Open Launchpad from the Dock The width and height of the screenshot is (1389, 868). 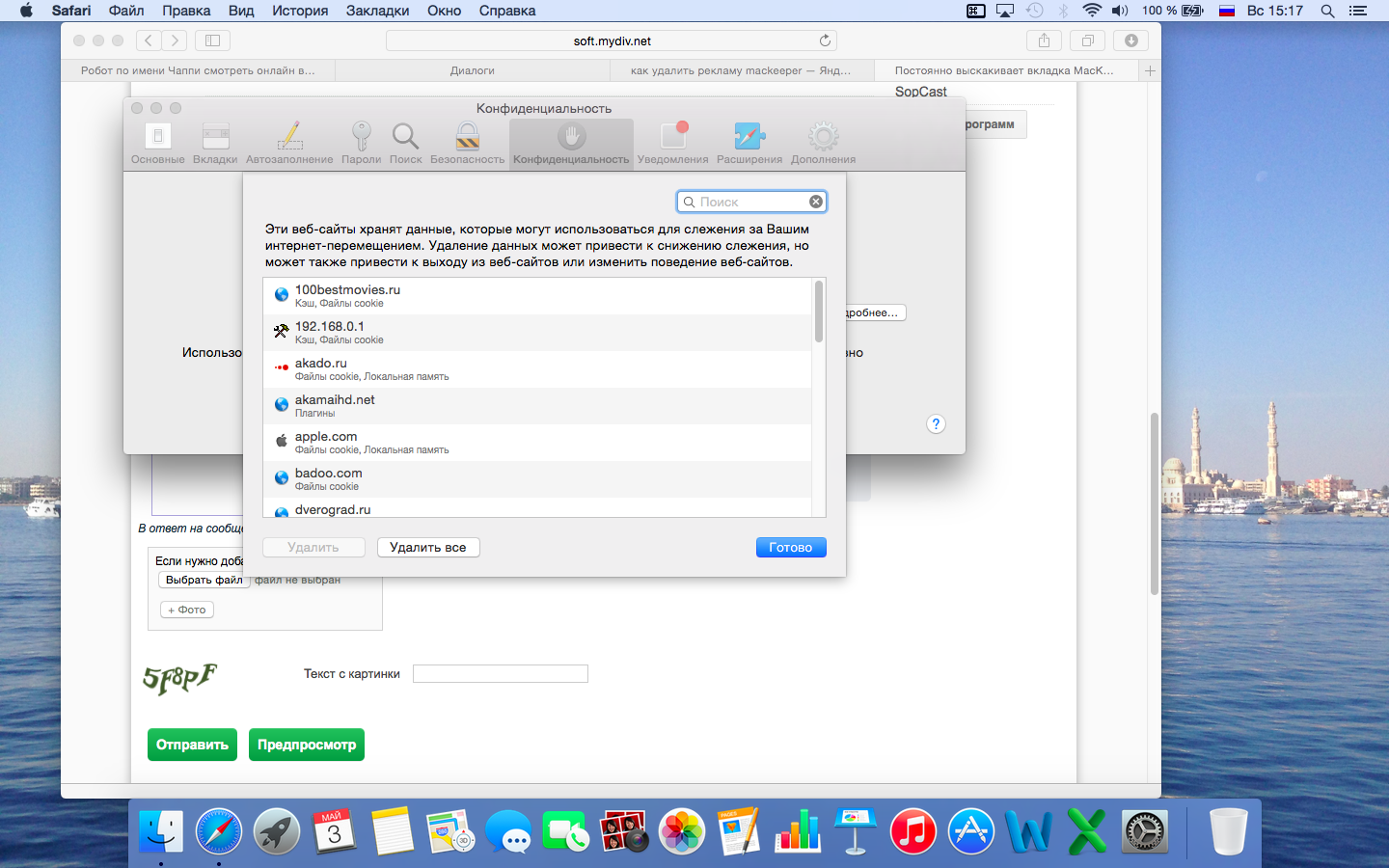click(277, 831)
